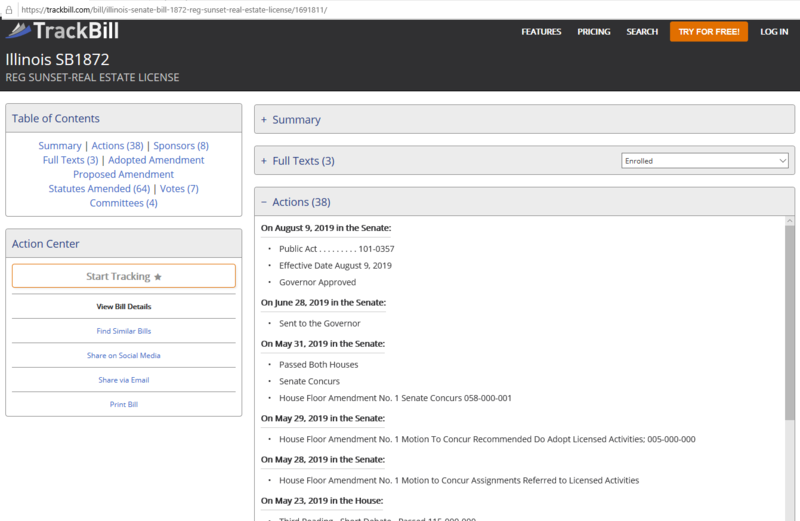Click the 'Senate Concurs' action line
Image resolution: width=800 pixels, height=521 pixels.
[x=309, y=381]
